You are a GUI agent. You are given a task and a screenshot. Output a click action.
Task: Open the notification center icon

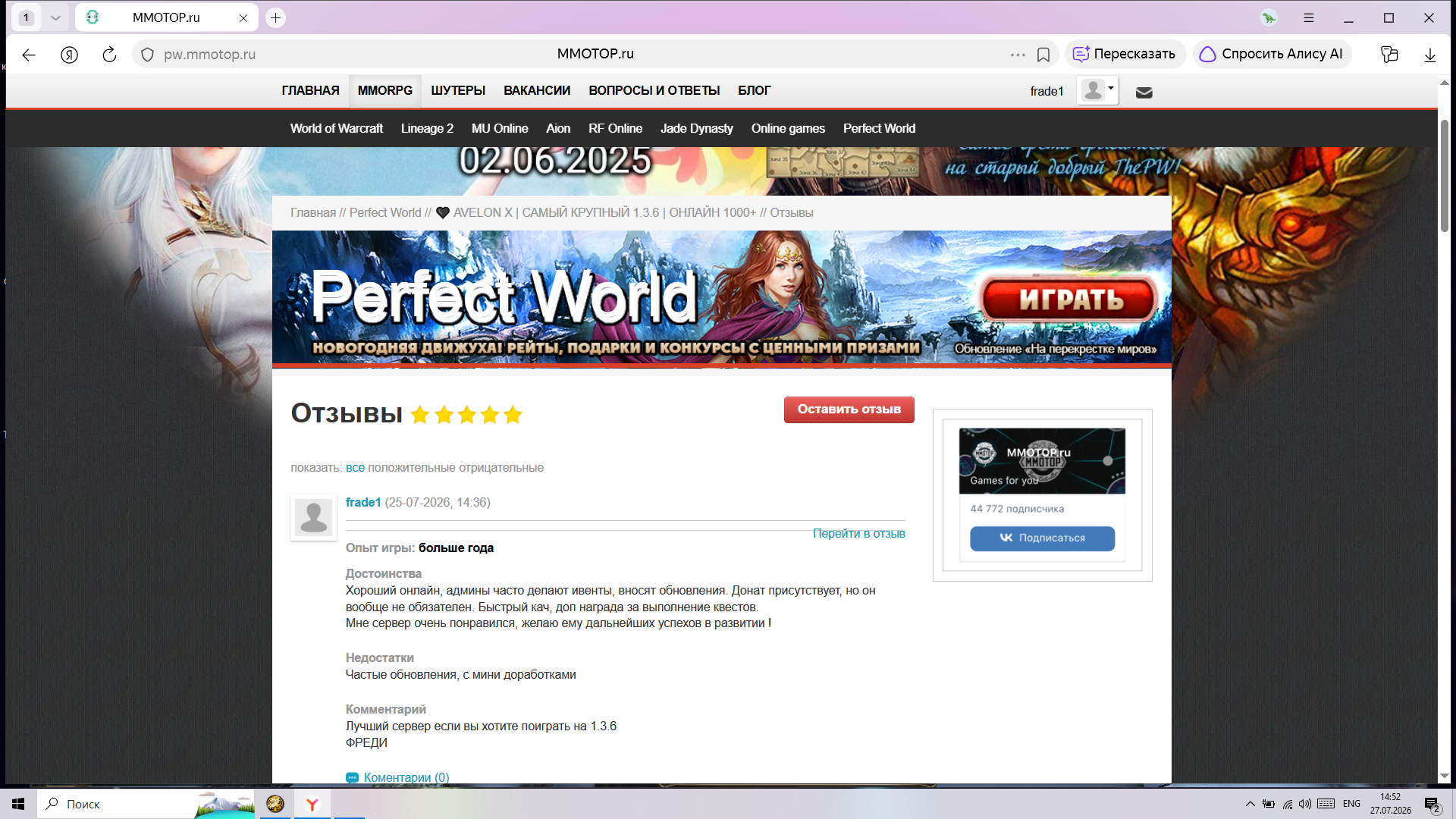point(1432,805)
